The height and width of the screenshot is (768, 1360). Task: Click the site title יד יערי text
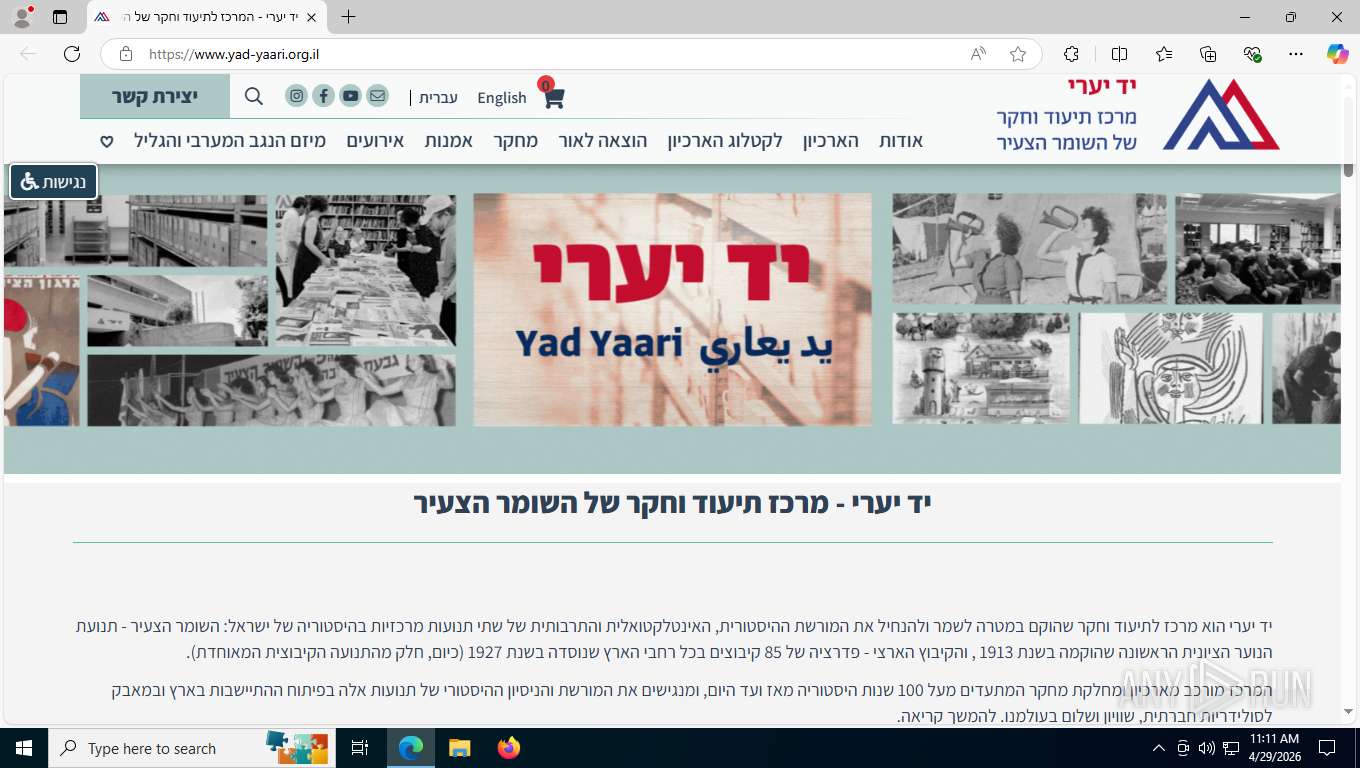pos(1102,87)
